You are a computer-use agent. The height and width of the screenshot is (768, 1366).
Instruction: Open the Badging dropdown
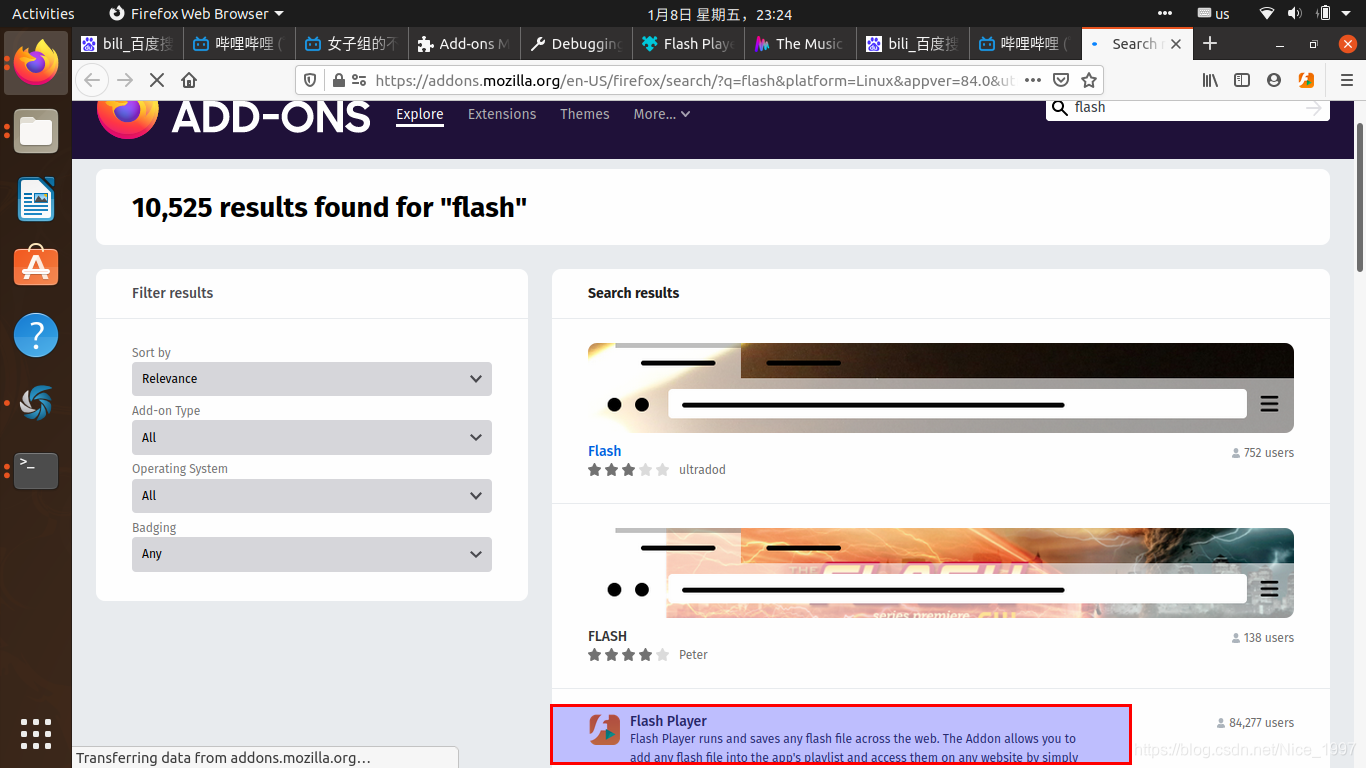point(312,554)
